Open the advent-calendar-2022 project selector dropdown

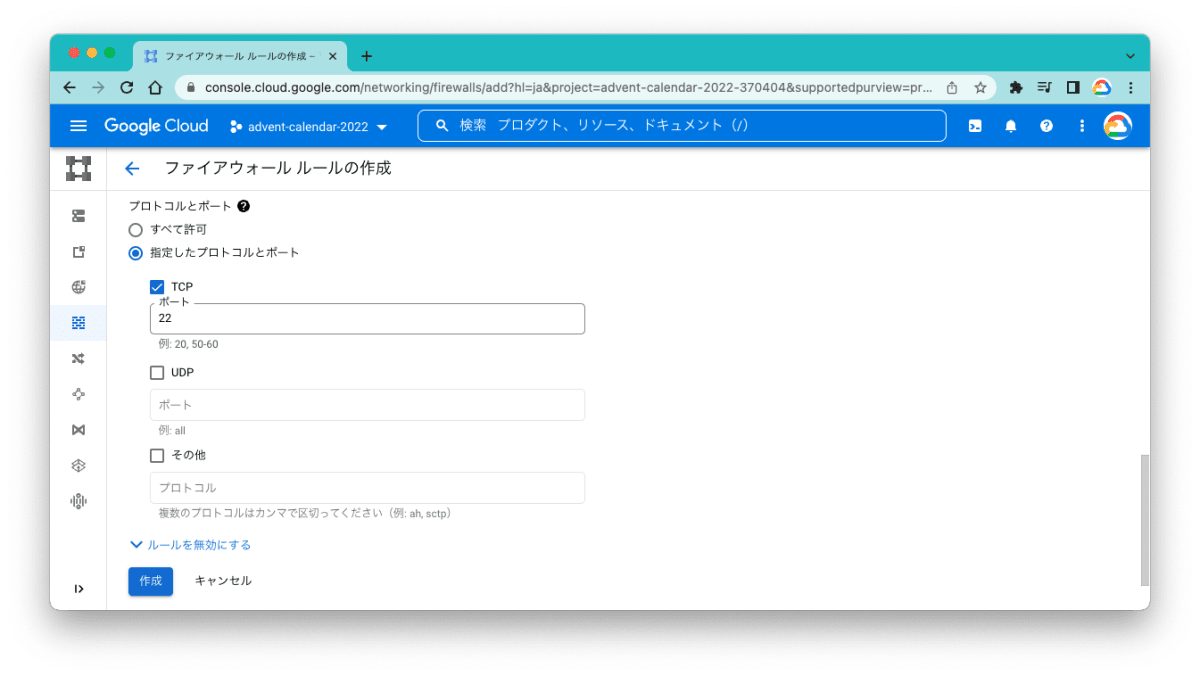pos(308,127)
